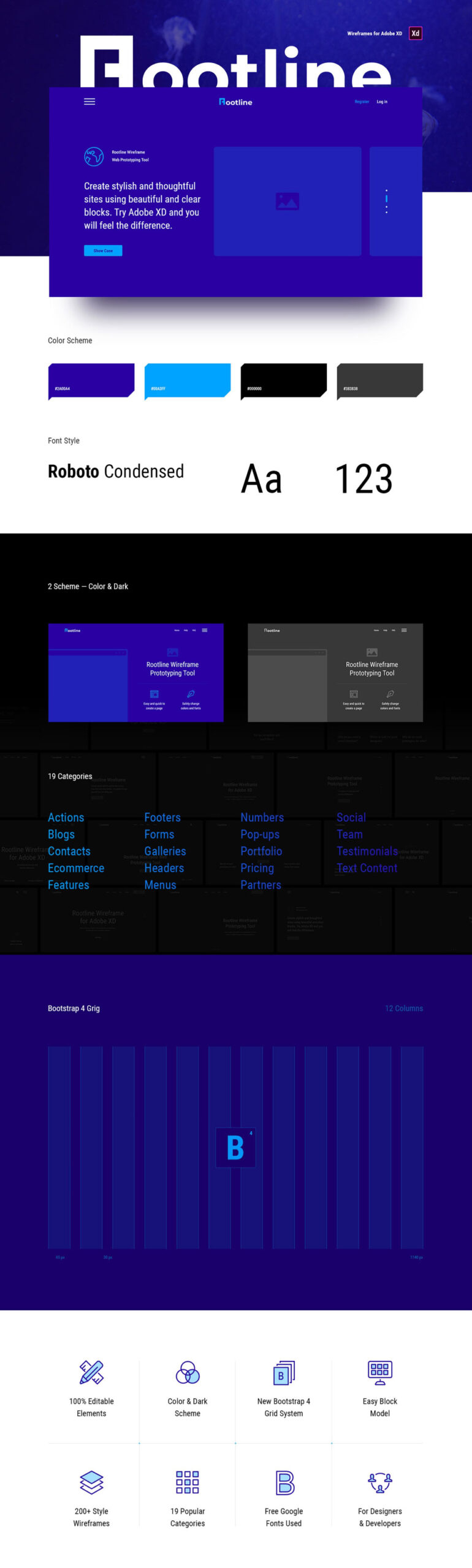The height and width of the screenshot is (1568, 472).
Task: Click the Log in link
Action: click(x=382, y=102)
